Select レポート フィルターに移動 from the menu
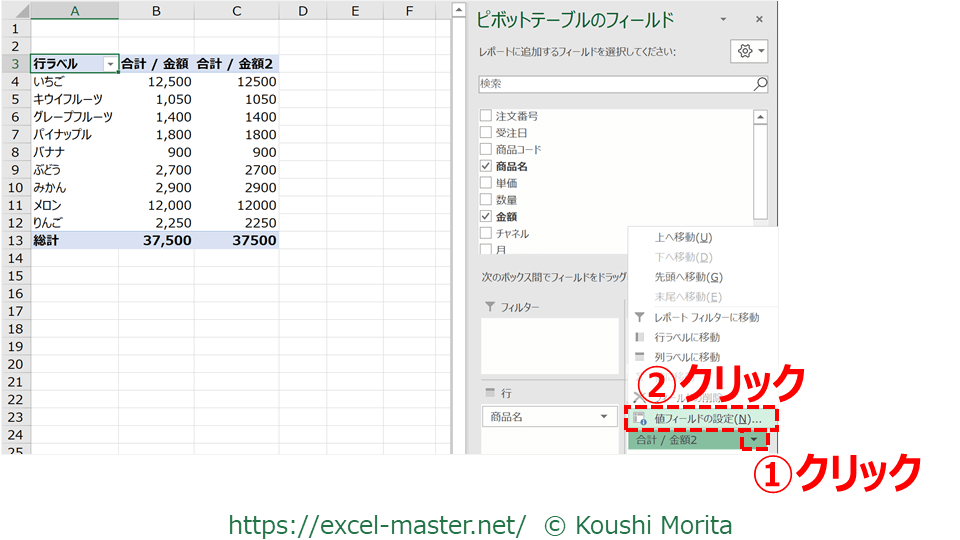Image resolution: width=960 pixels, height=540 pixels. point(706,317)
